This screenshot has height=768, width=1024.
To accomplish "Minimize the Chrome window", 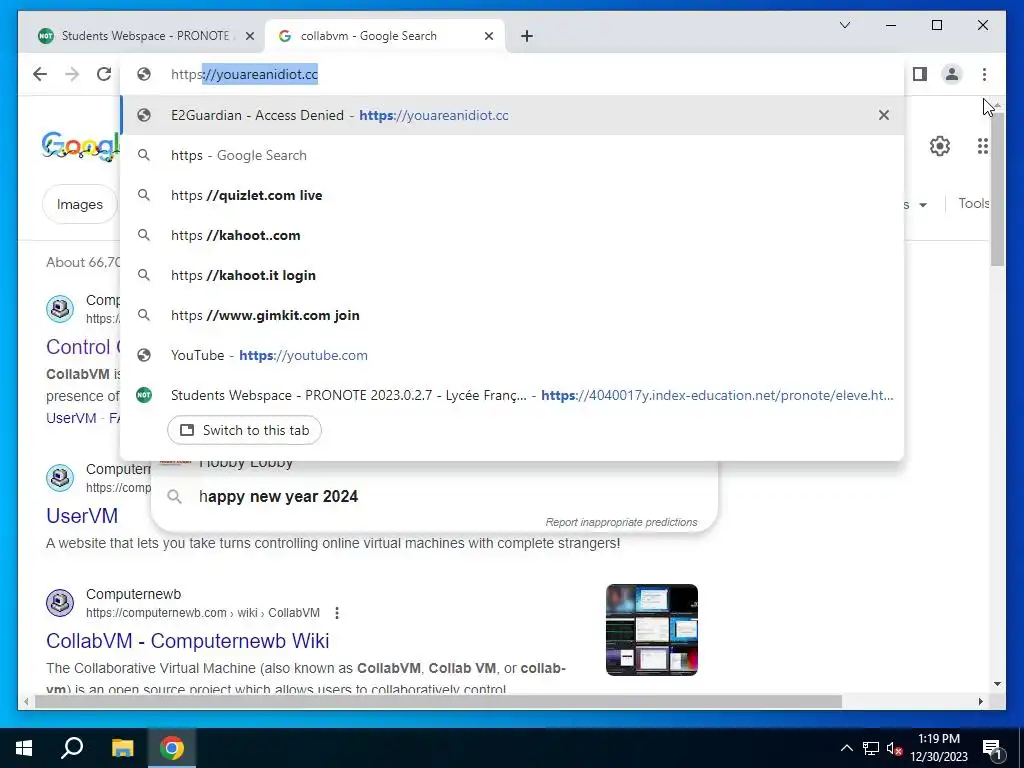I will 891,25.
